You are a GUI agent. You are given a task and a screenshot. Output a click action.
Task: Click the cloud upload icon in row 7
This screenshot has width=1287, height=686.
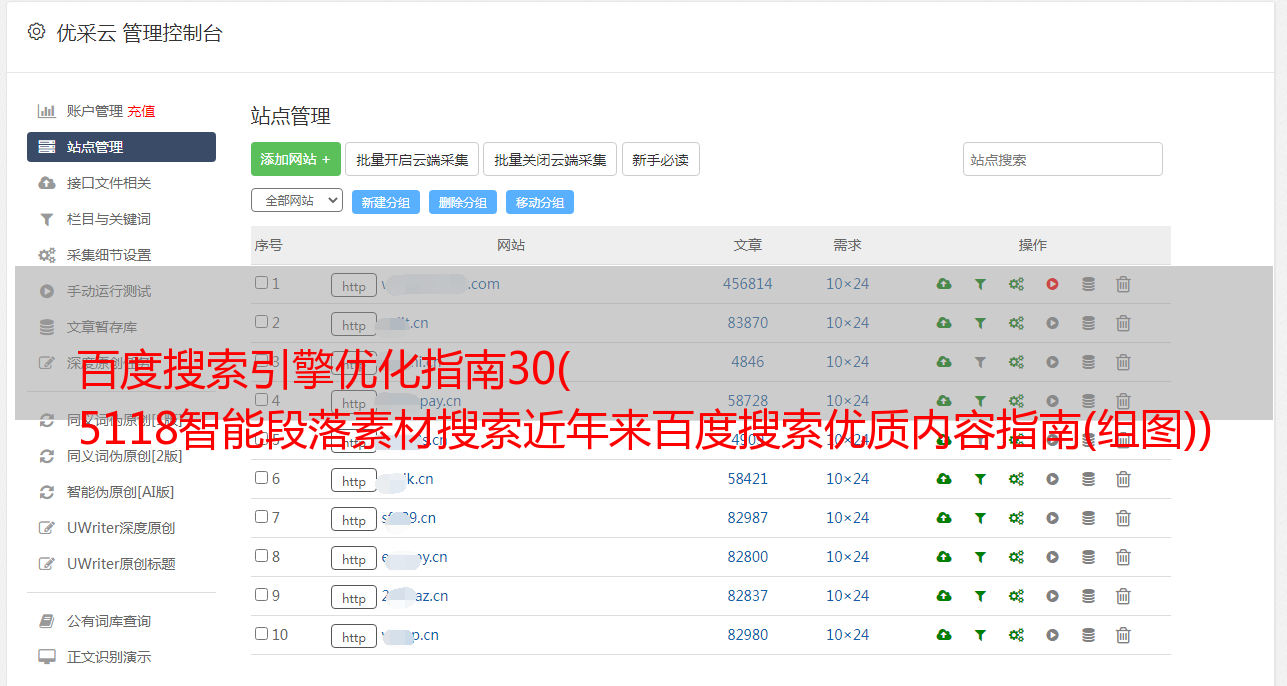[944, 518]
